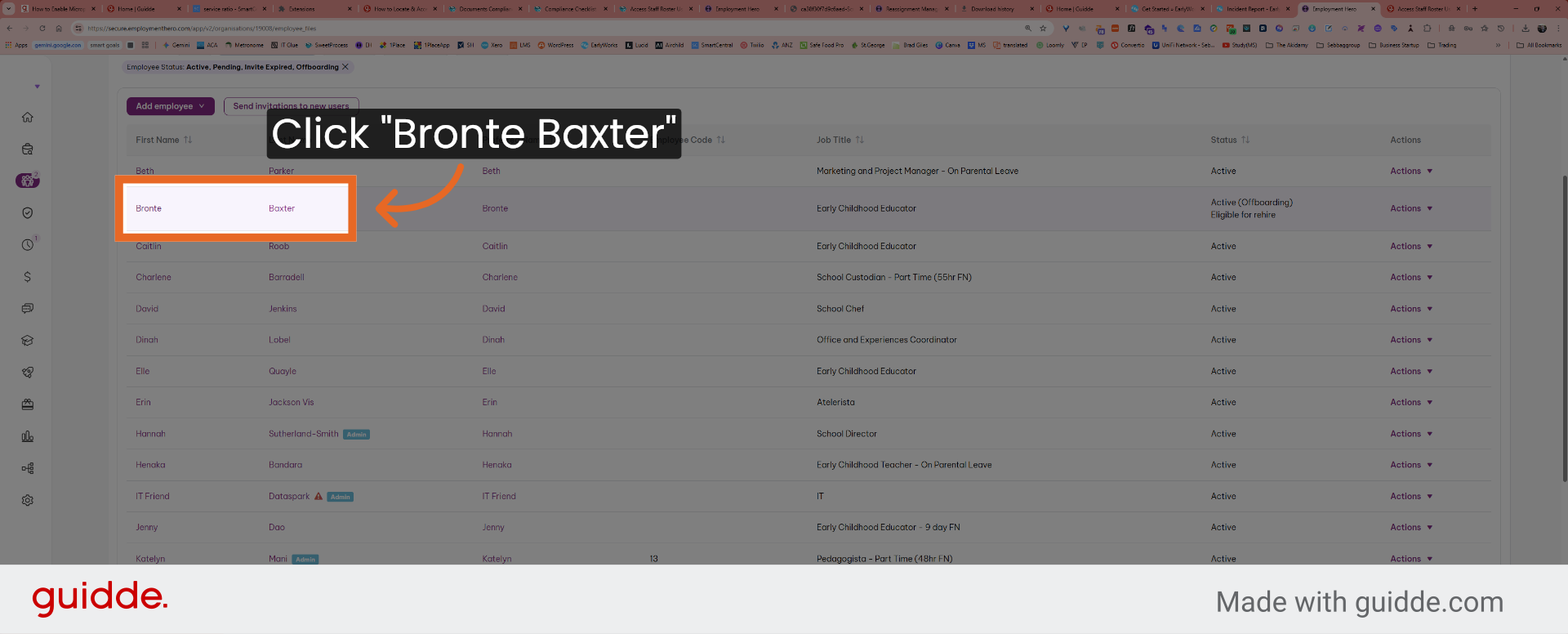Sort by Employee Code column arrows
1568x634 pixels.
coord(721,140)
